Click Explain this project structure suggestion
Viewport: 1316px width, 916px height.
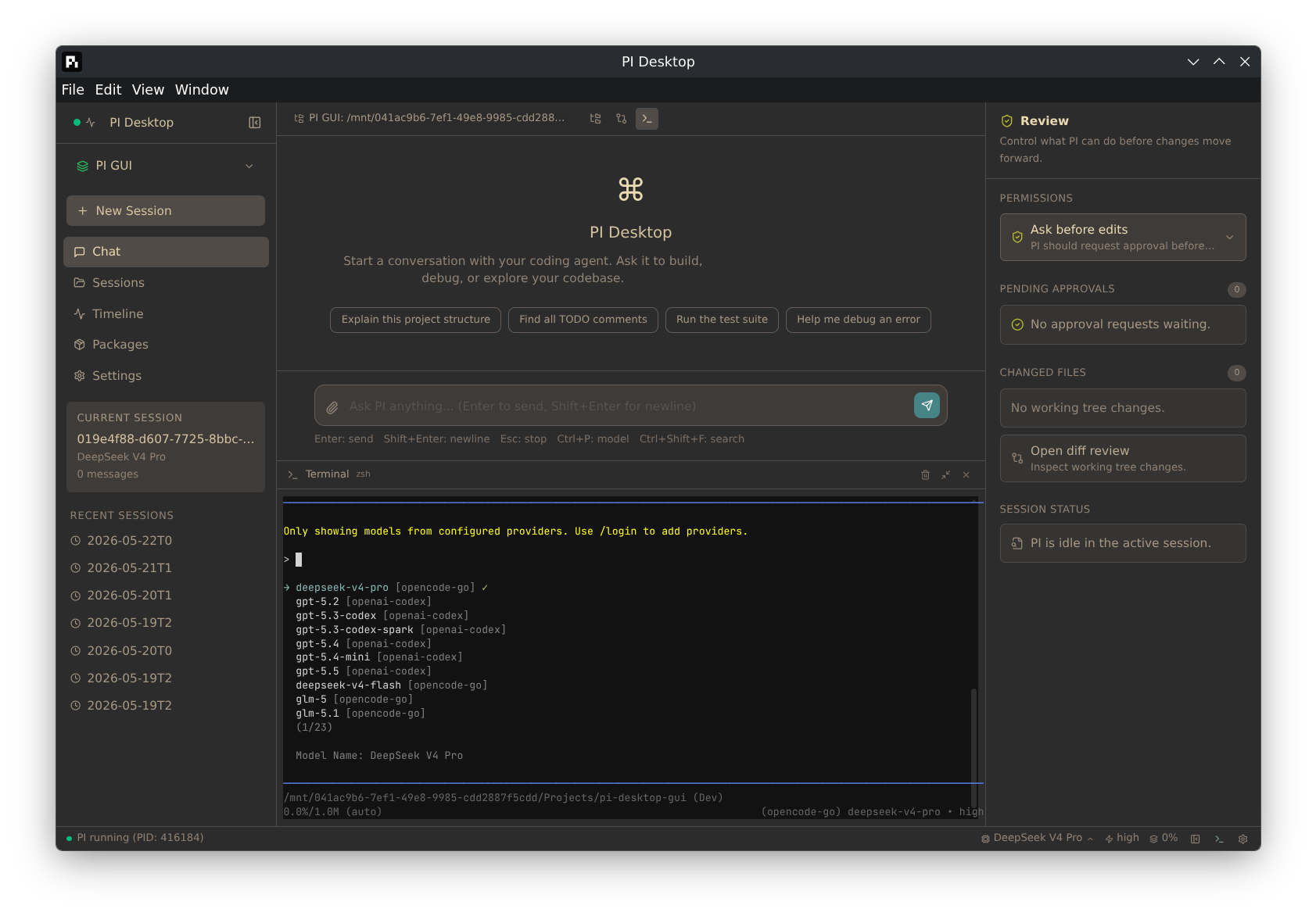click(415, 320)
